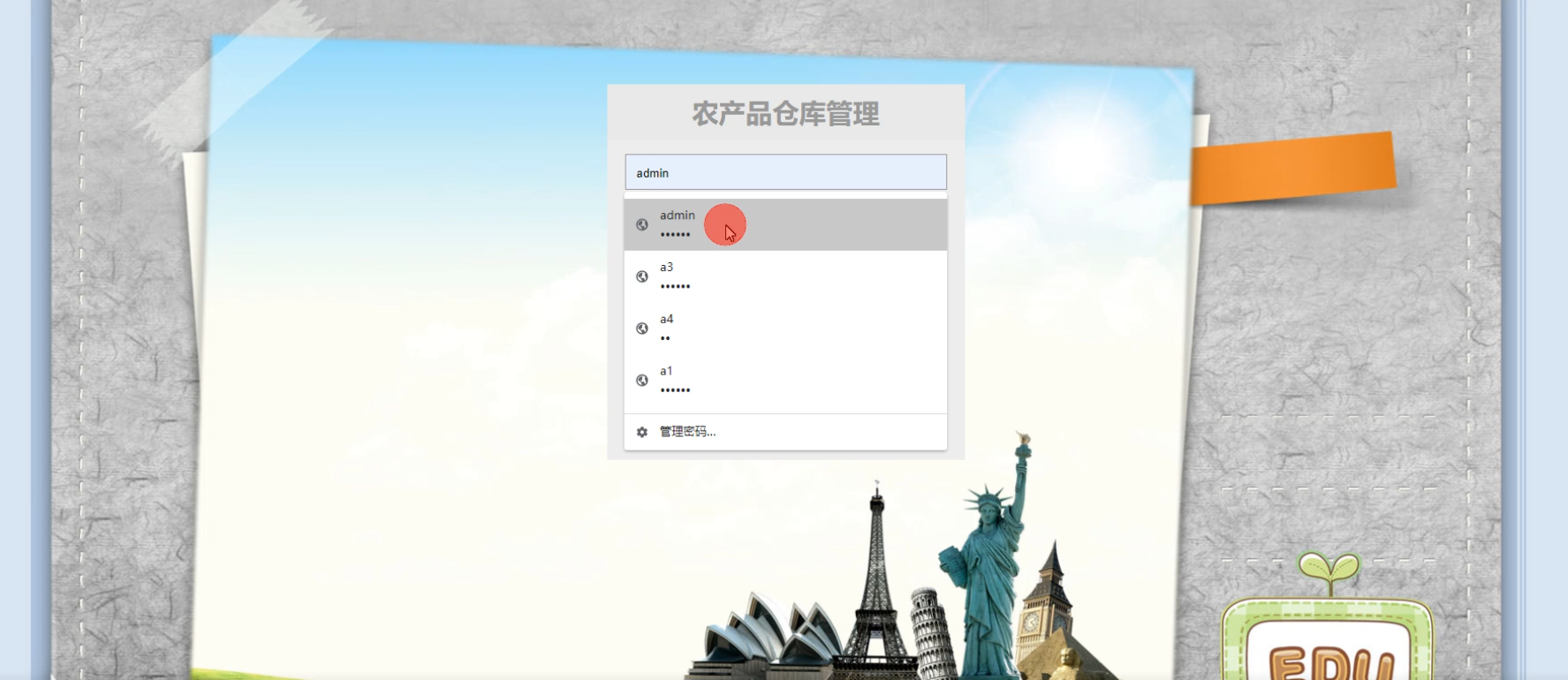The image size is (1568, 680).
Task: Pick the a4 saved login entry
Action: [785, 328]
